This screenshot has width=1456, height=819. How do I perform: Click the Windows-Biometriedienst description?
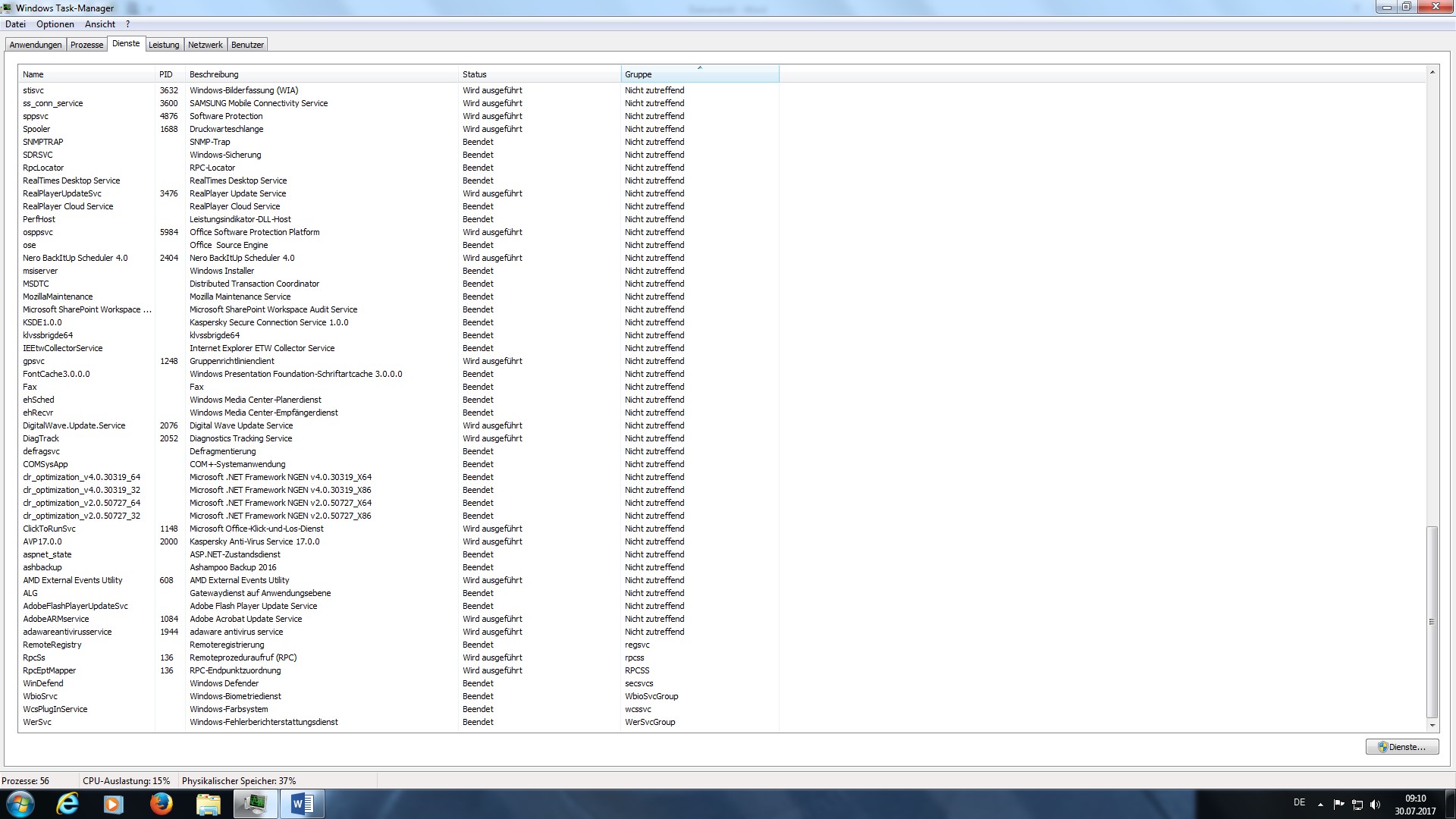[x=235, y=696]
